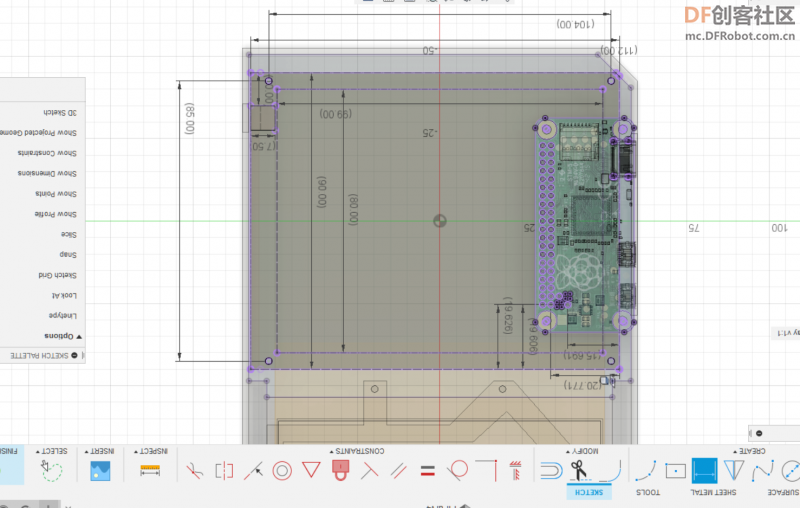Select the fit point Spline tool
800x508 pixels.
tap(763, 470)
